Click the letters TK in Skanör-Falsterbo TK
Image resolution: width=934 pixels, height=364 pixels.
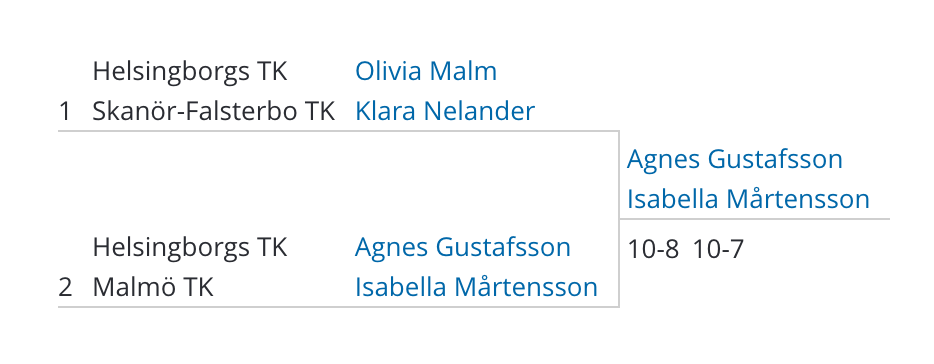pos(320,111)
